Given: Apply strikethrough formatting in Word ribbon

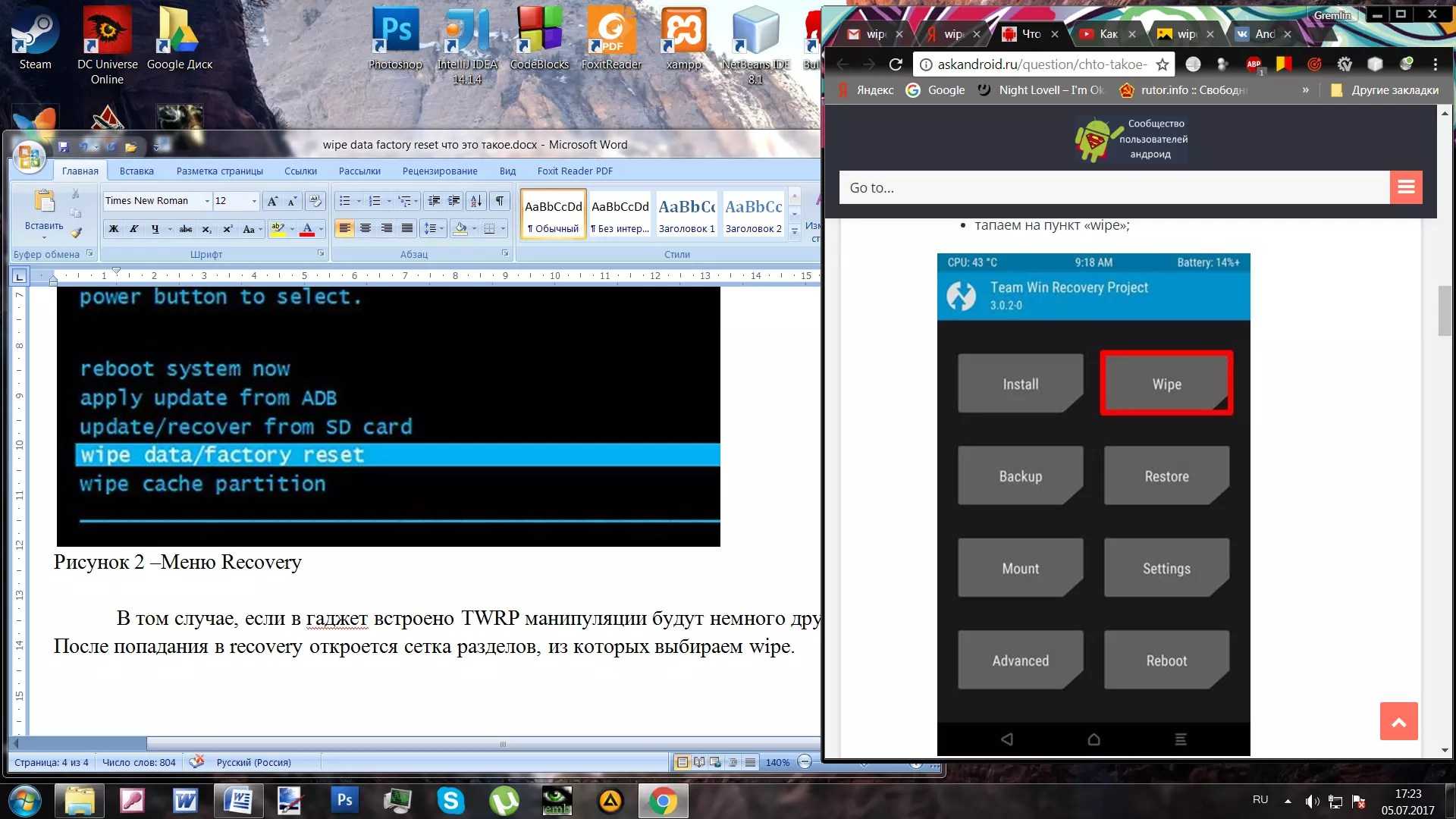Looking at the screenshot, I should (186, 229).
